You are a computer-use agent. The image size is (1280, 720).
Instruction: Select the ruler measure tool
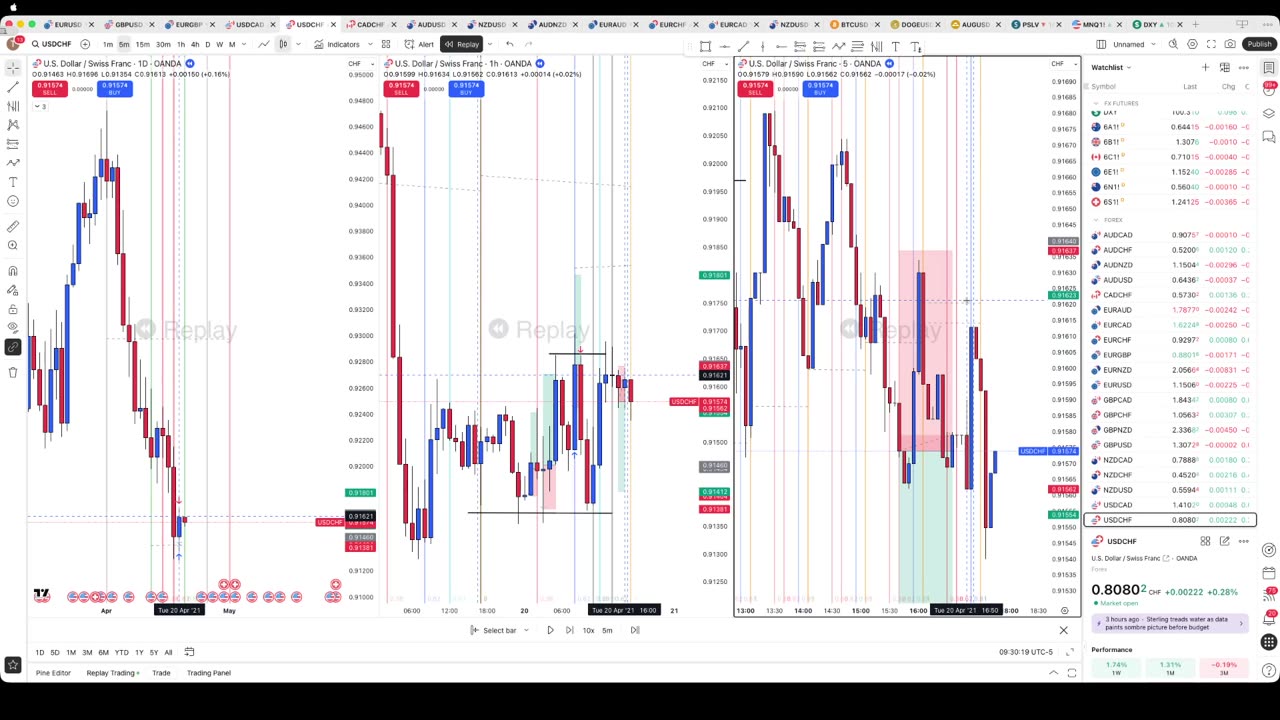(13, 227)
